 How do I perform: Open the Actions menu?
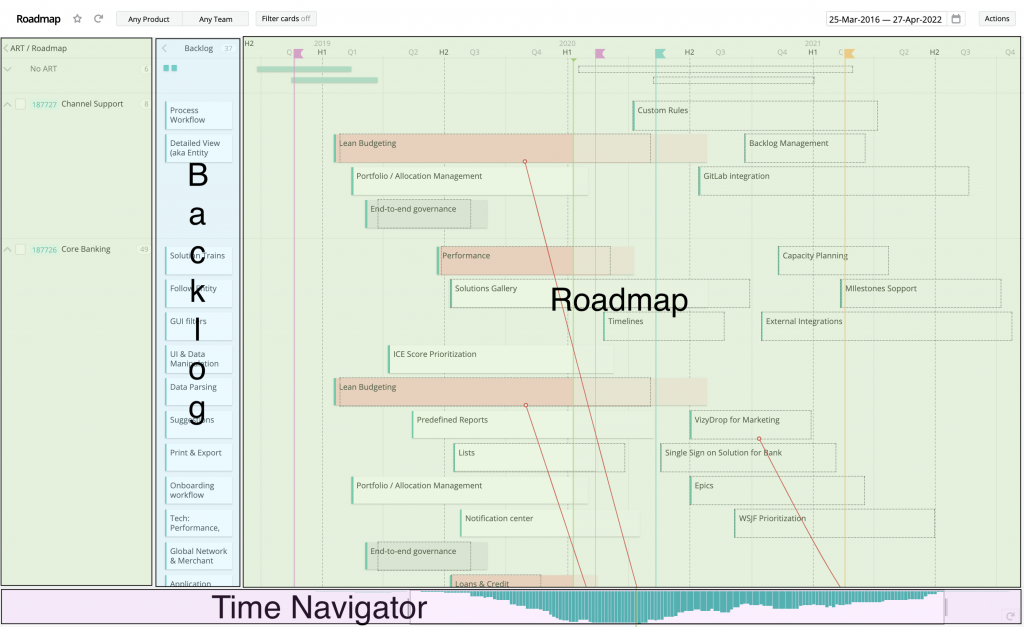[997, 19]
